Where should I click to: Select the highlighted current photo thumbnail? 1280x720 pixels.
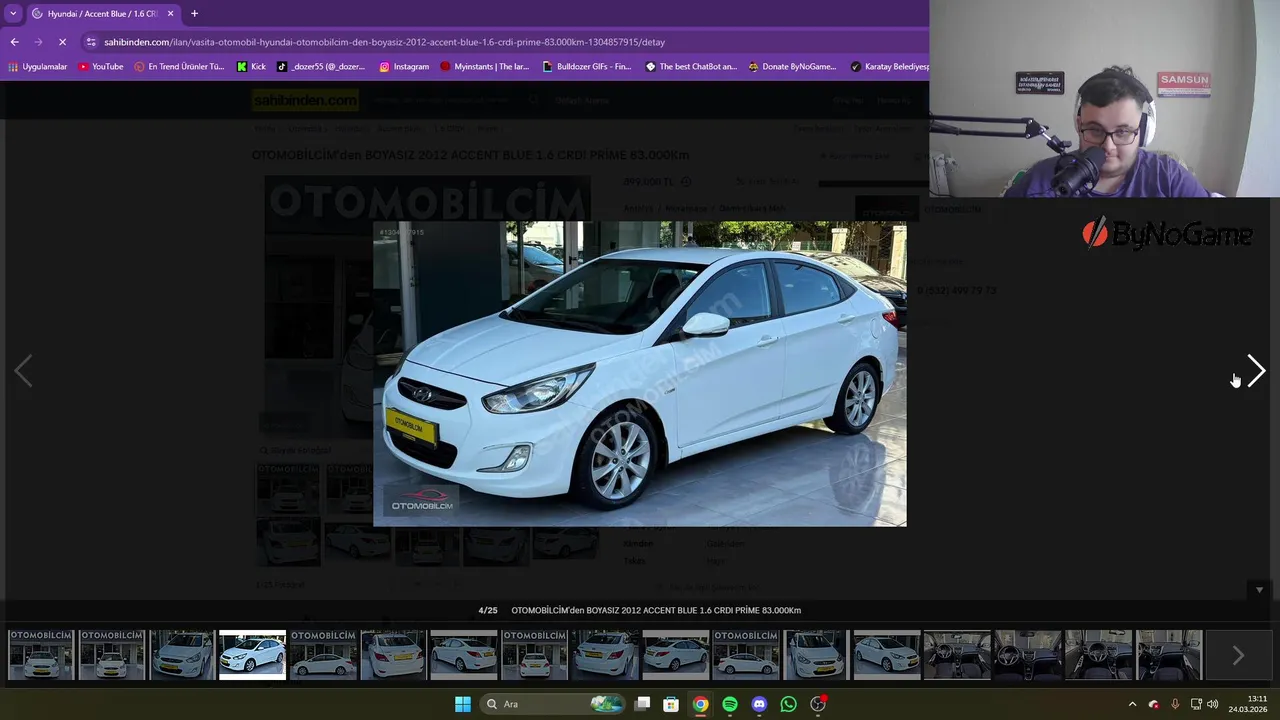coord(252,655)
